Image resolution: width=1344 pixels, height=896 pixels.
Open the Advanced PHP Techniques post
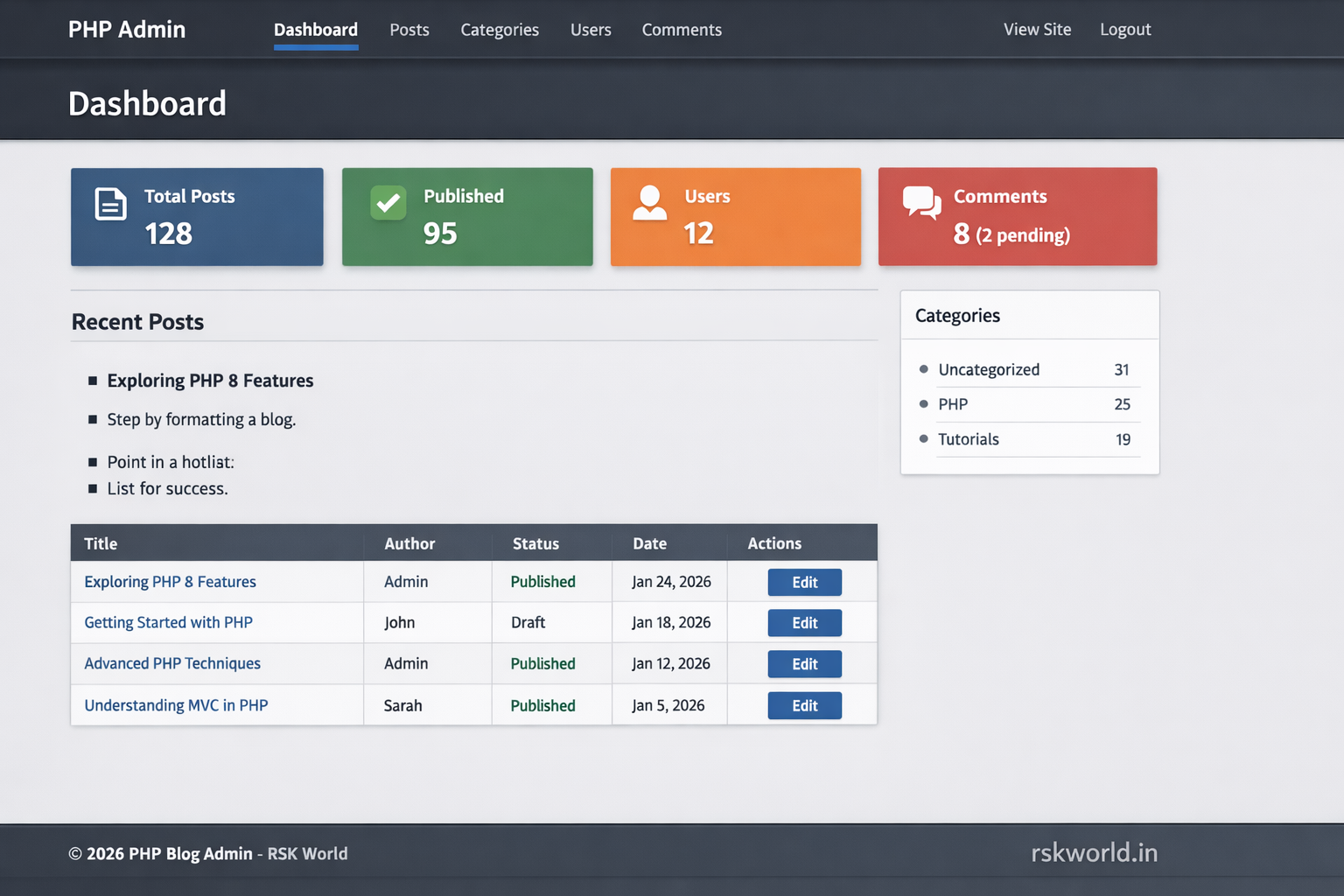pyautogui.click(x=172, y=663)
